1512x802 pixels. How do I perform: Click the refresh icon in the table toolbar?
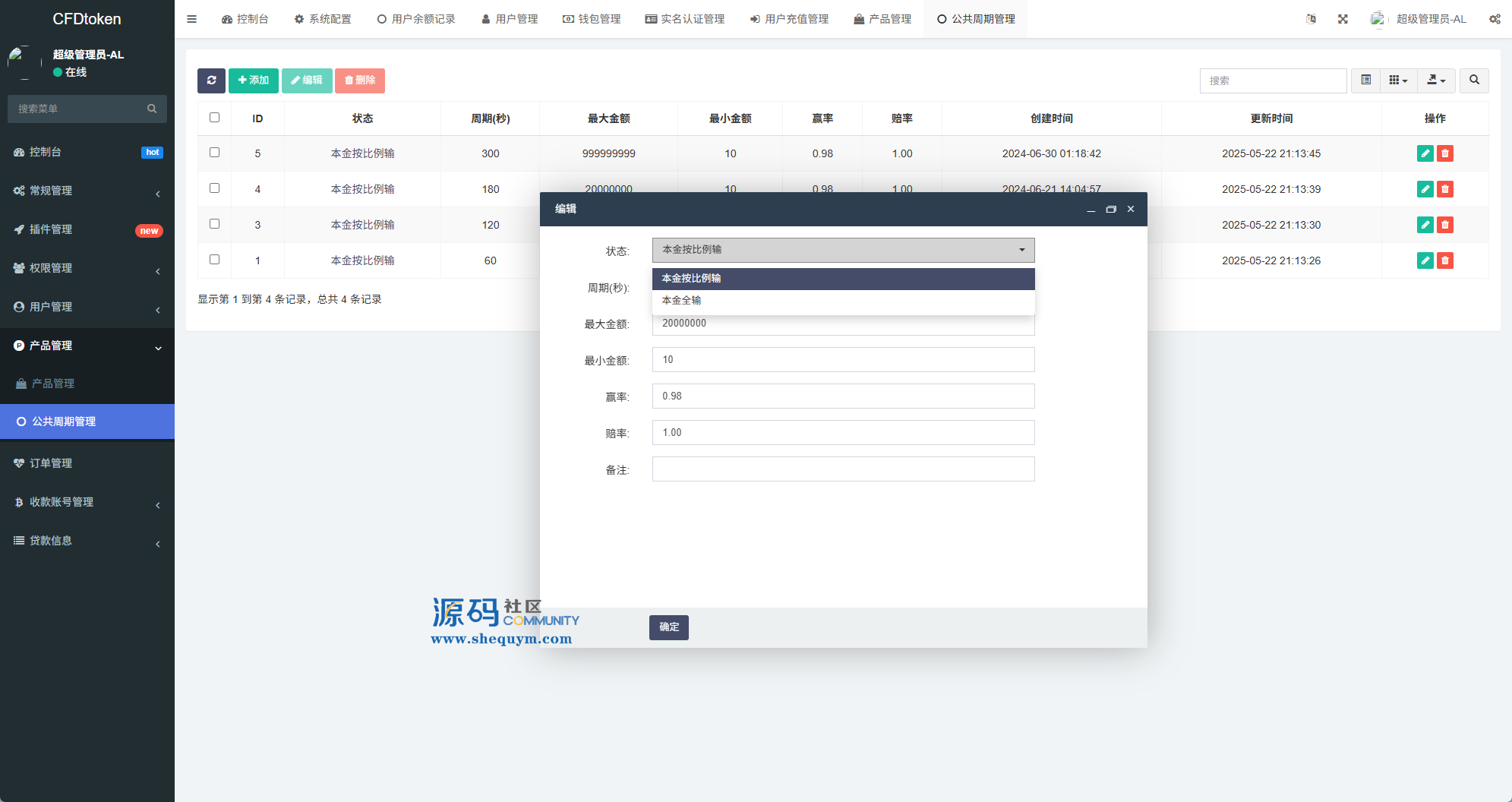click(211, 81)
